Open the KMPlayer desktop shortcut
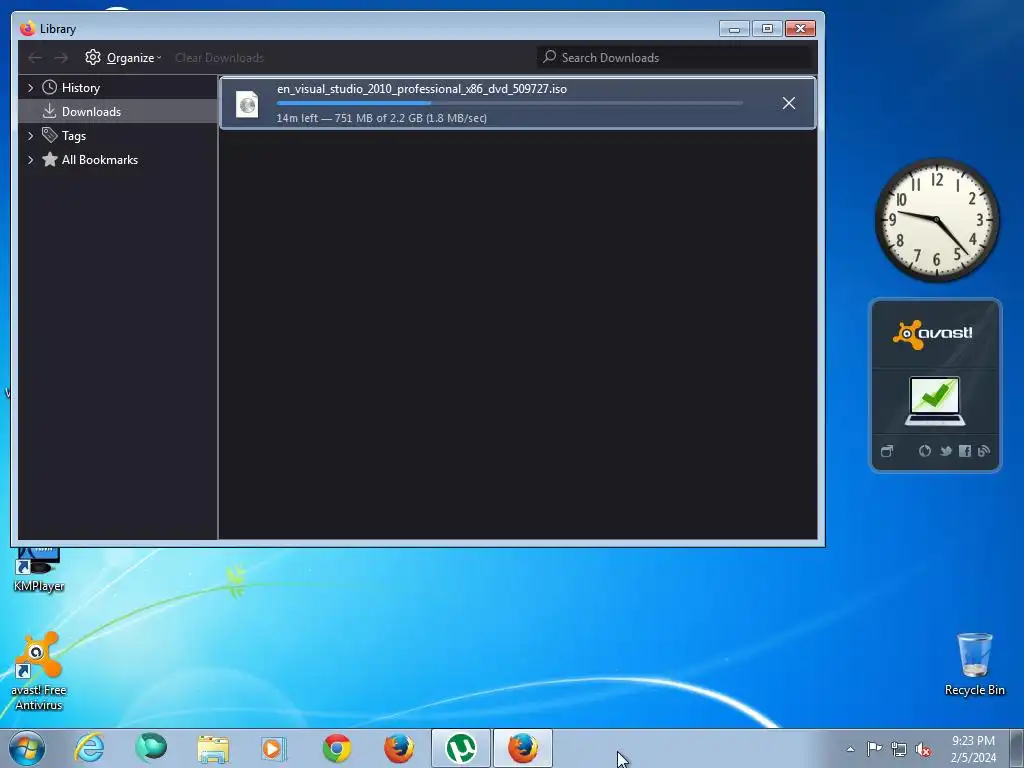The width and height of the screenshot is (1024, 768). (x=39, y=571)
